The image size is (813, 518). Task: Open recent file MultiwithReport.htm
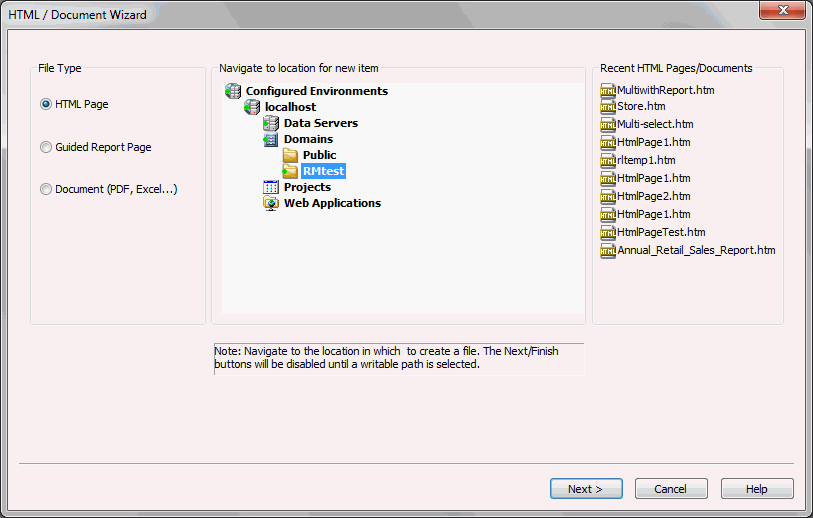pos(665,90)
